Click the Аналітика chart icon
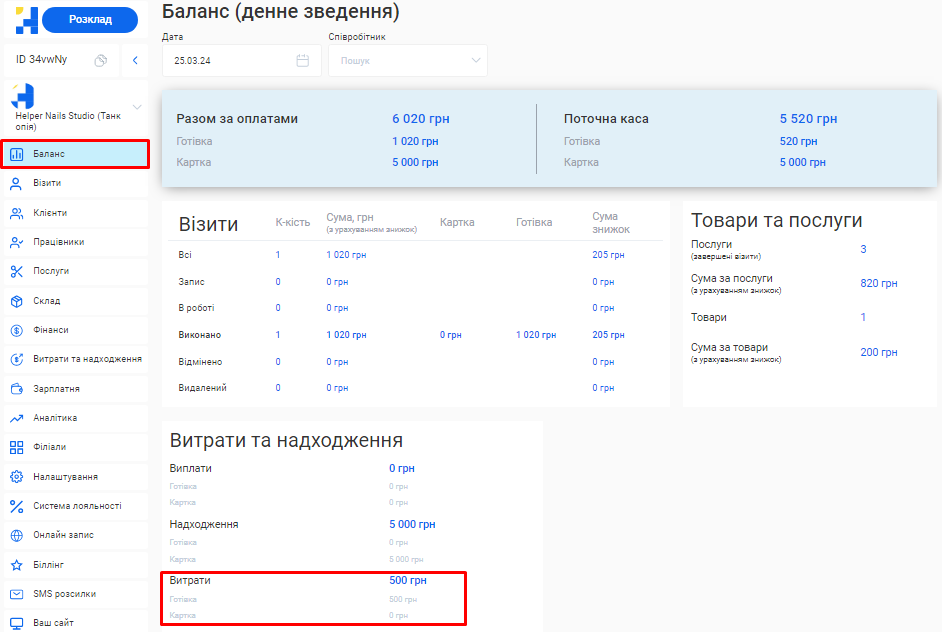This screenshot has height=632, width=942. (16, 418)
